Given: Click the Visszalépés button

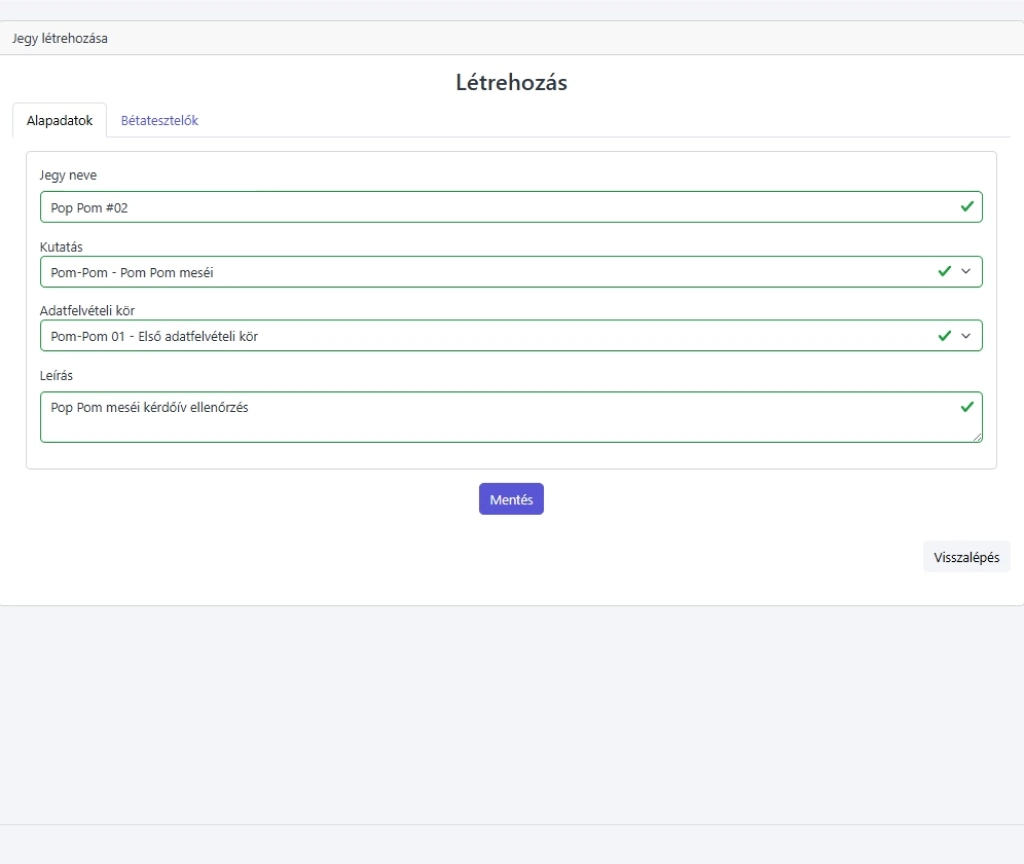Looking at the screenshot, I should tap(966, 557).
